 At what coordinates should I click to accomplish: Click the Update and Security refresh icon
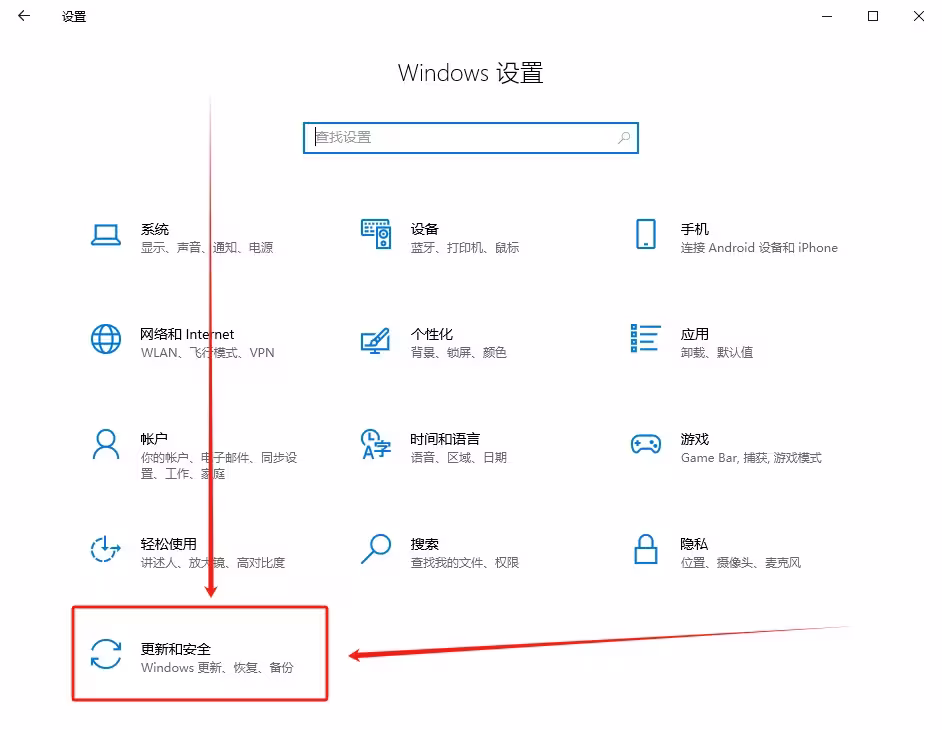click(106, 654)
